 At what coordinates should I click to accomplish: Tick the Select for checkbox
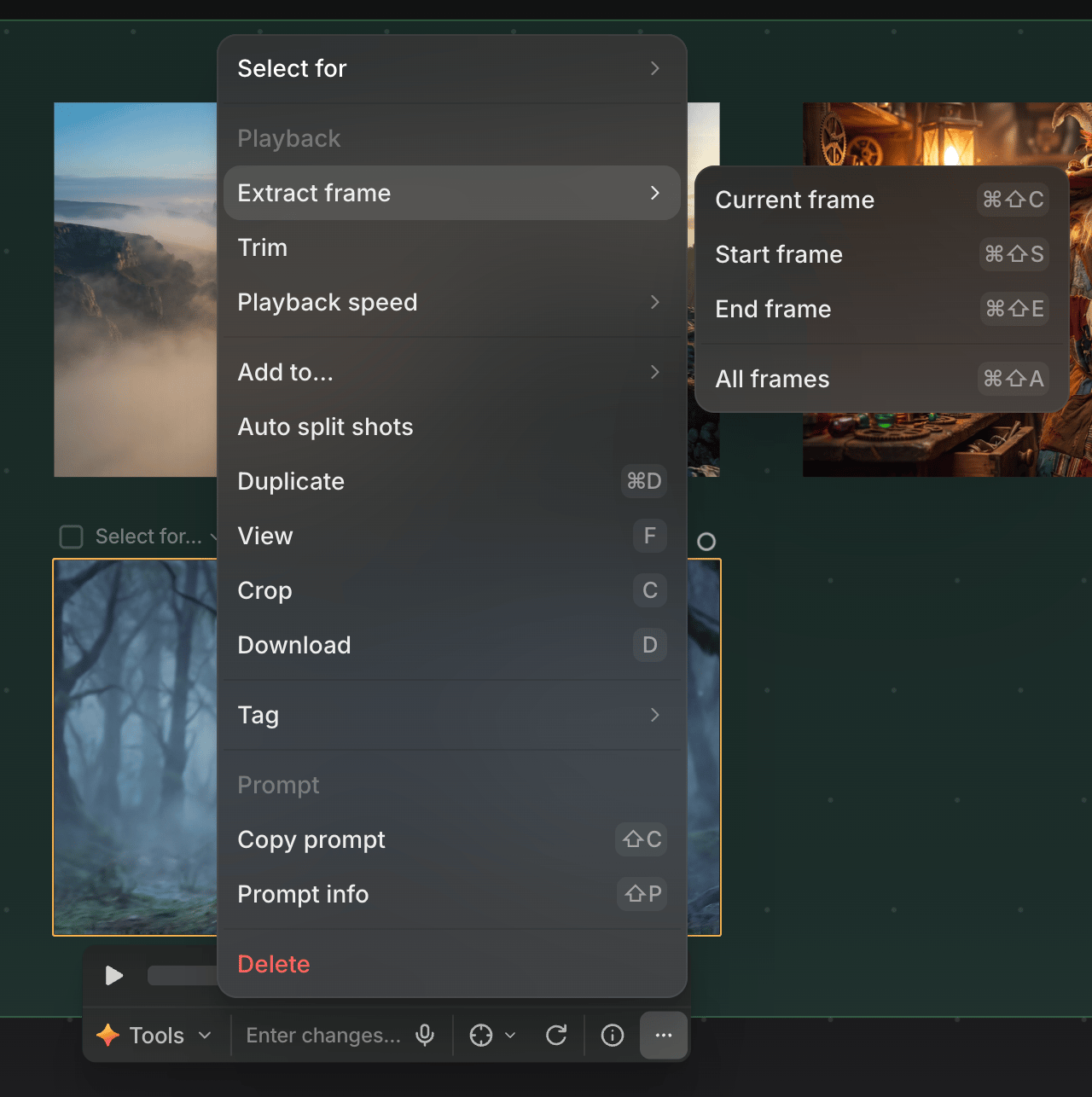71,537
